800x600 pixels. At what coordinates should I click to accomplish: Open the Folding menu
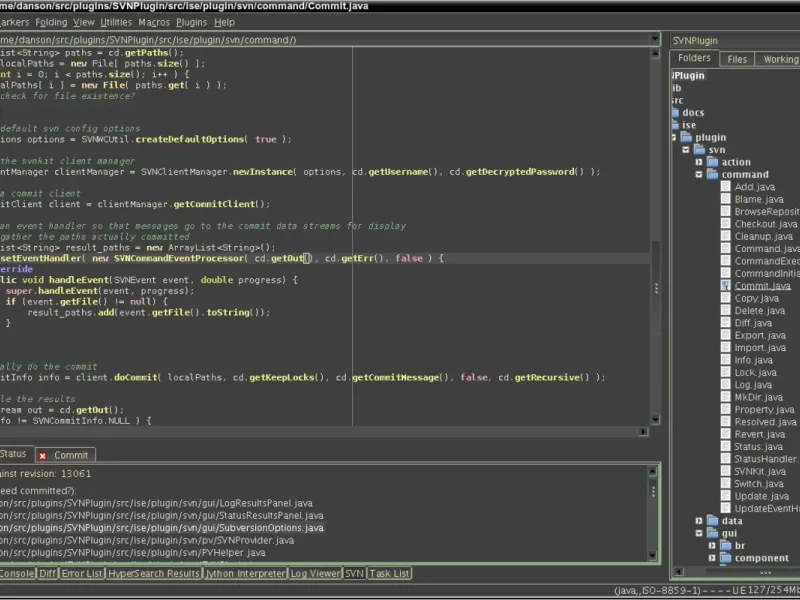51,22
